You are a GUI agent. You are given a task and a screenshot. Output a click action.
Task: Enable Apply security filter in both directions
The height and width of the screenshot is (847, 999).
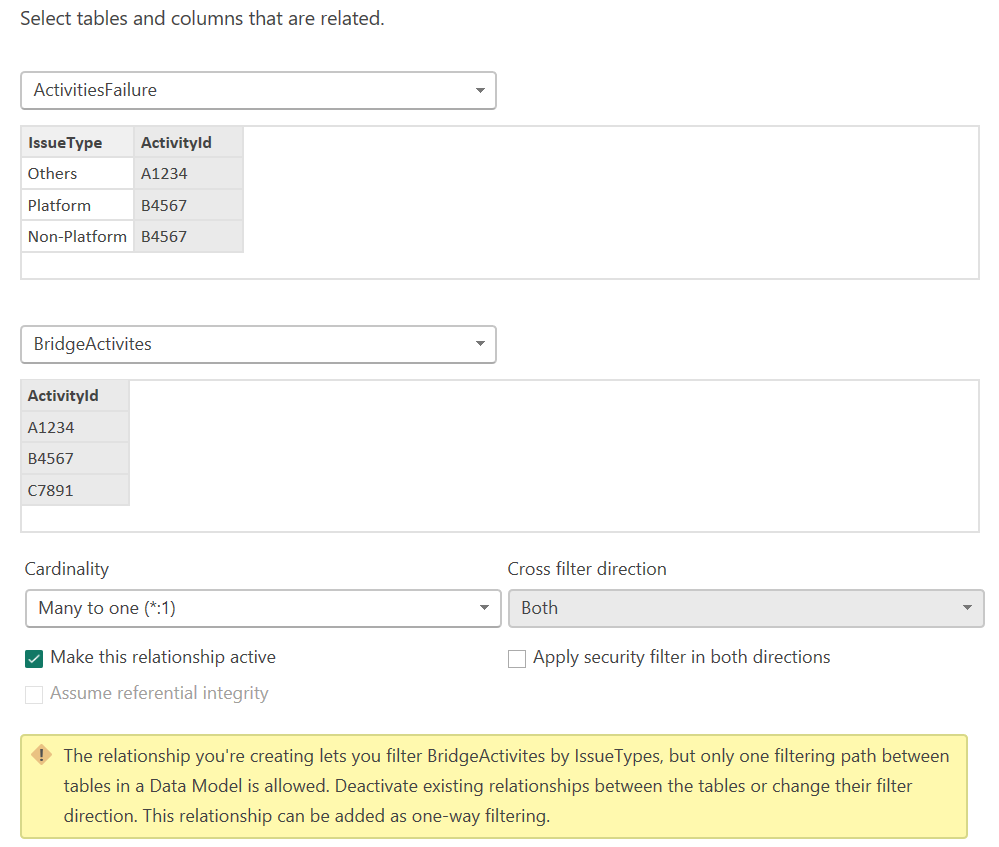517,658
